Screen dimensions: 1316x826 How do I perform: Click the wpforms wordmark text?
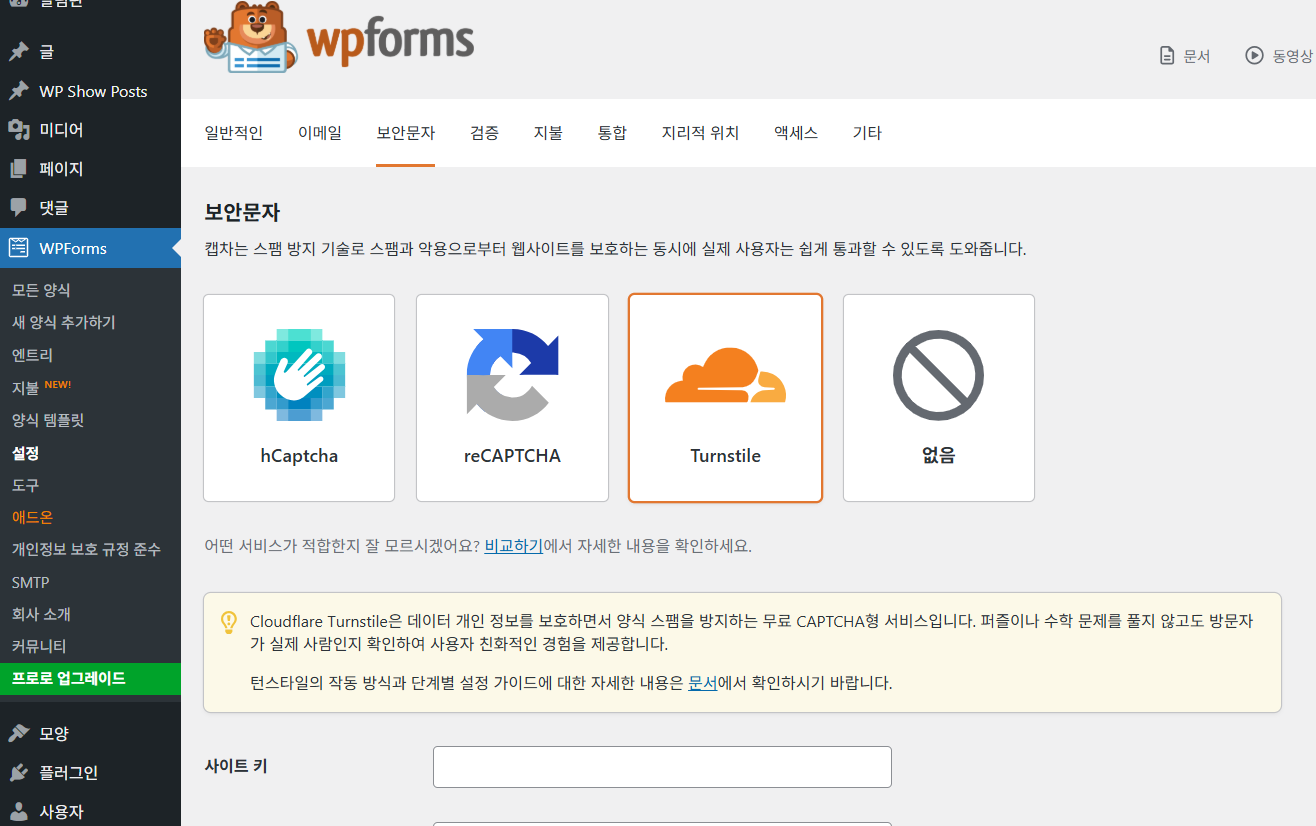pyautogui.click(x=390, y=42)
